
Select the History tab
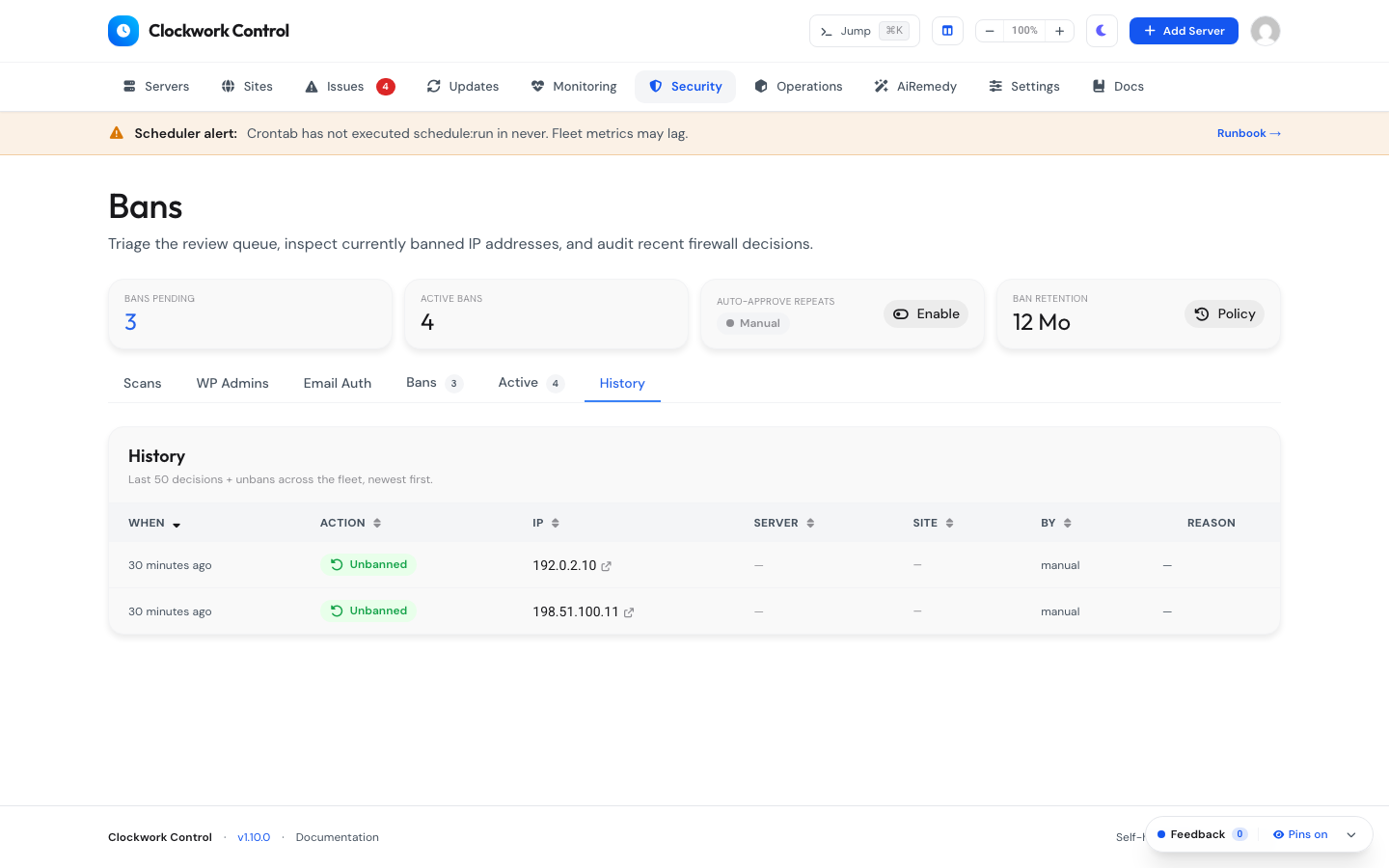pos(622,383)
